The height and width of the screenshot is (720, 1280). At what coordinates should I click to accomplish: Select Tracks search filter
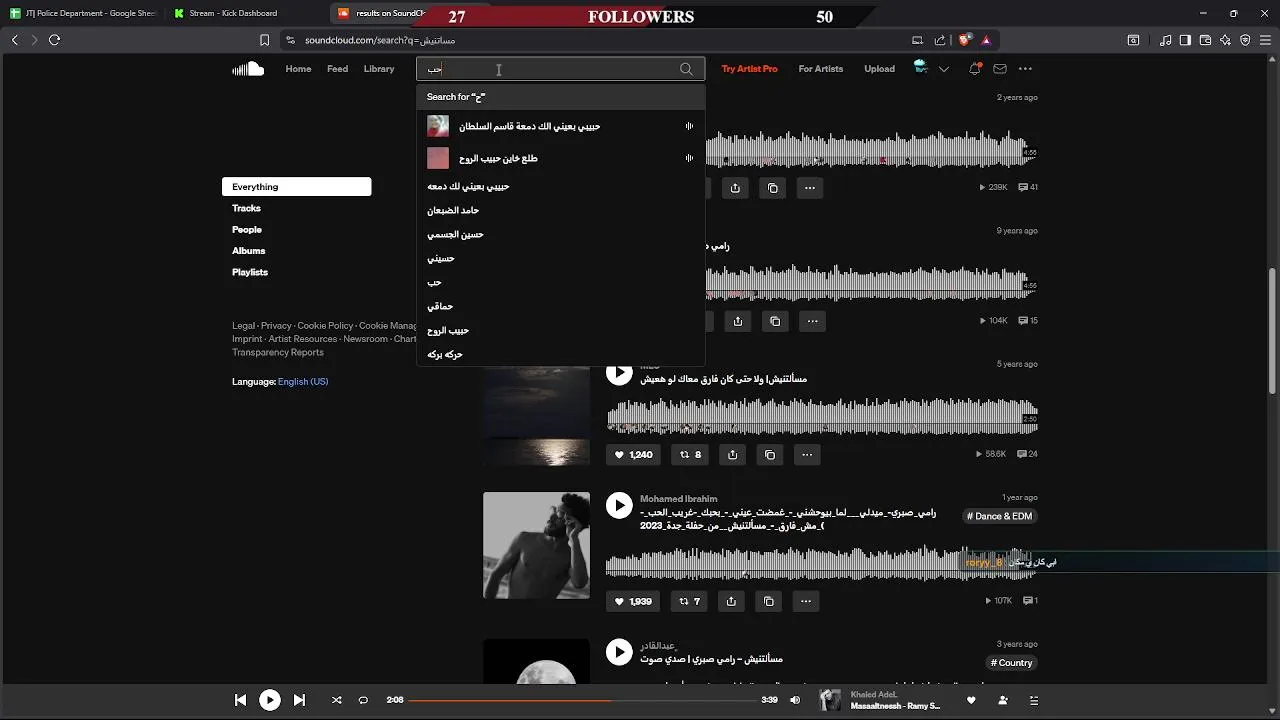[246, 208]
